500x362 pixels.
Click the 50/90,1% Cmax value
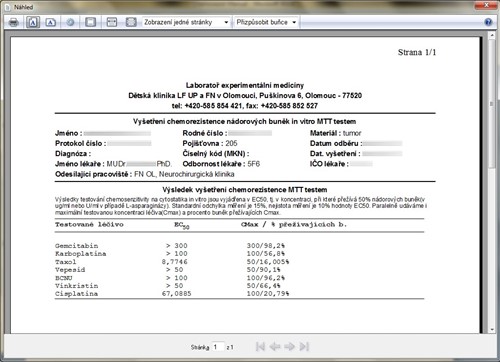click(x=264, y=270)
